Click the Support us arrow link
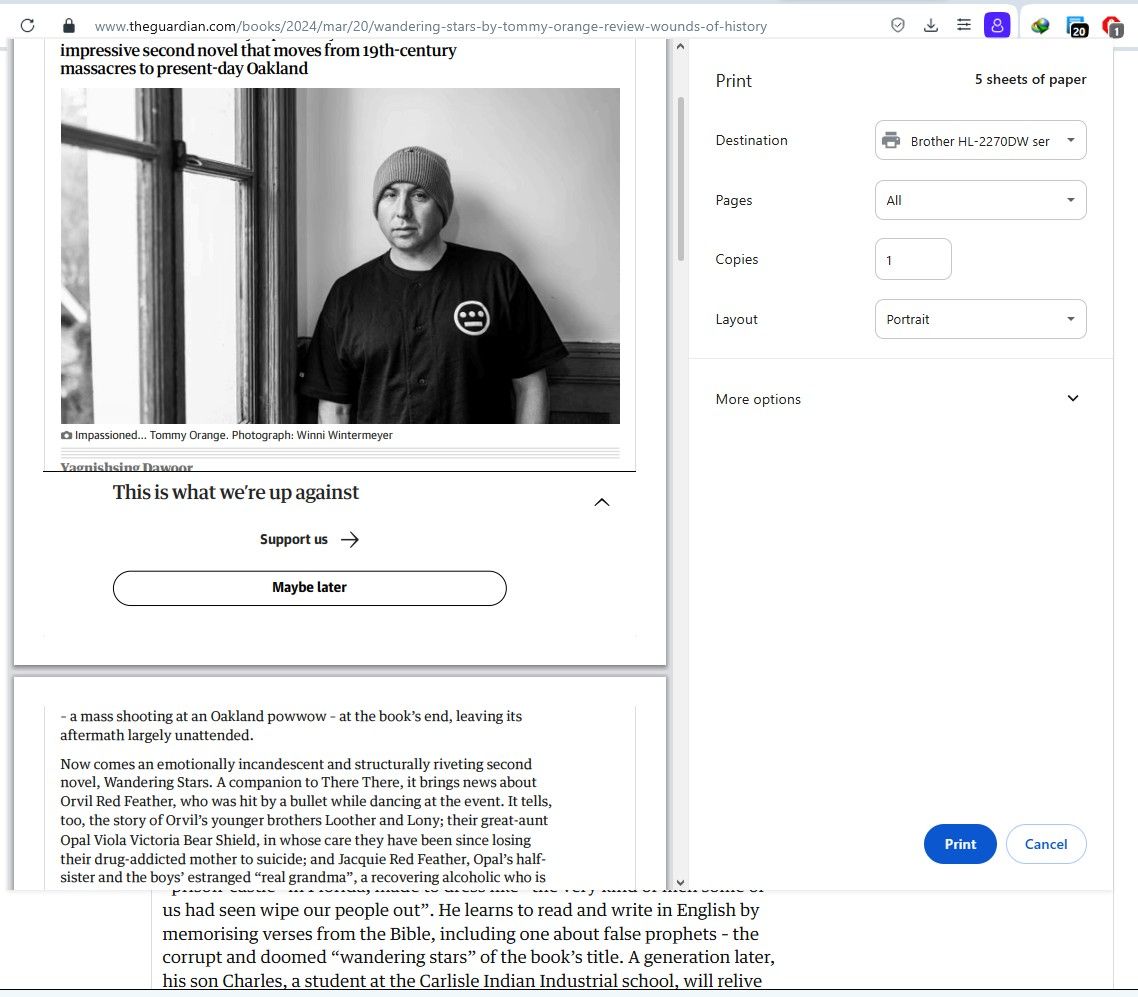Image resolution: width=1138 pixels, height=997 pixels. [309, 540]
